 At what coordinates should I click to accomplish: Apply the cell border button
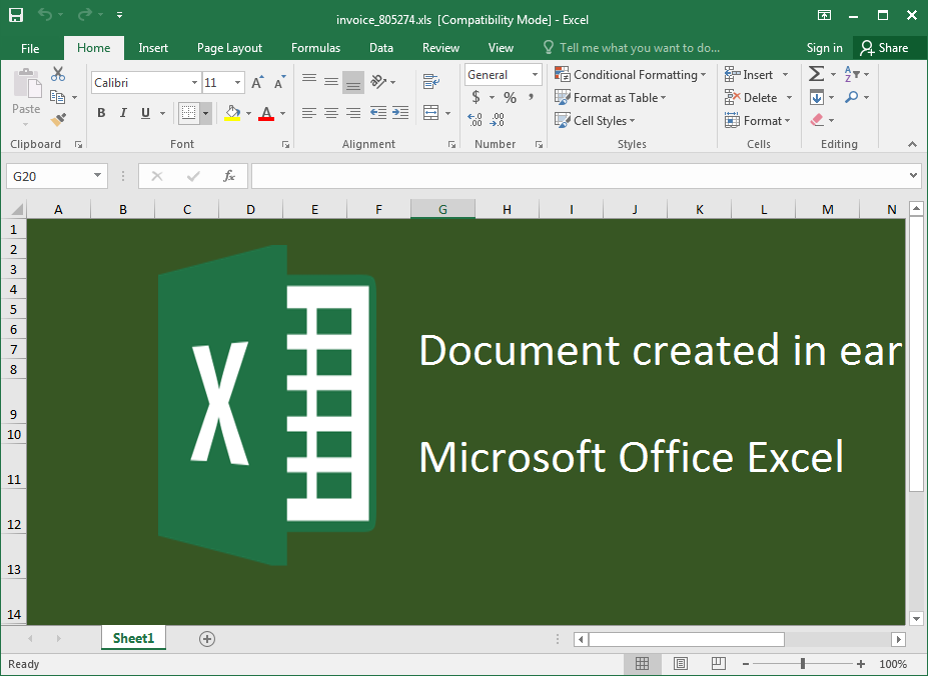pos(189,113)
